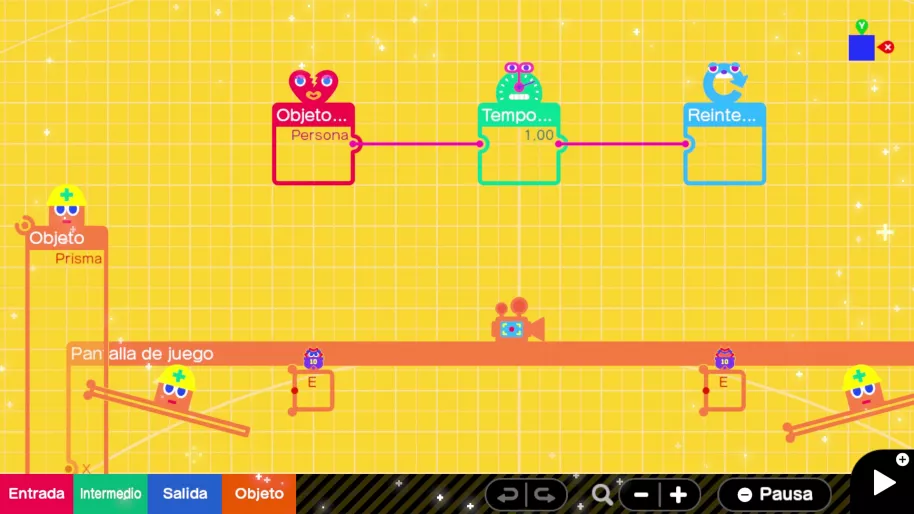The image size is (914, 514).
Task: Select the Reintentar node body
Action: coord(725,144)
